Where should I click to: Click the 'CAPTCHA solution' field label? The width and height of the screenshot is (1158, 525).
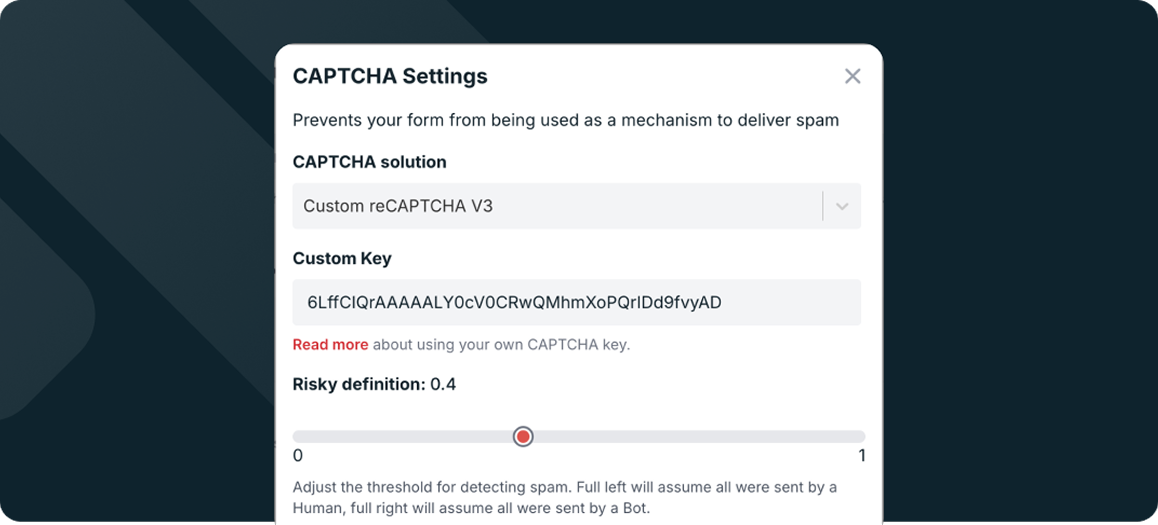tap(369, 162)
